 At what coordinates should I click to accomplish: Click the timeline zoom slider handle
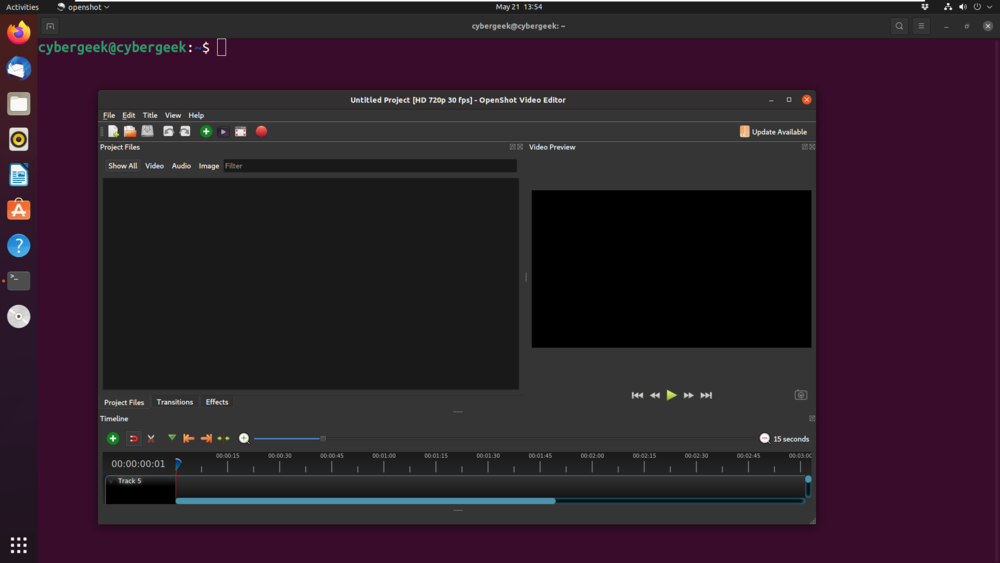tap(323, 439)
